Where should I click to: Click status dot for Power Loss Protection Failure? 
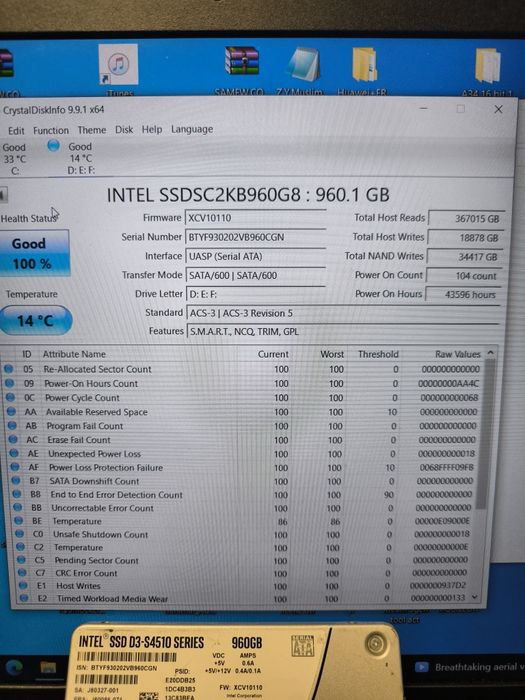tap(15, 467)
